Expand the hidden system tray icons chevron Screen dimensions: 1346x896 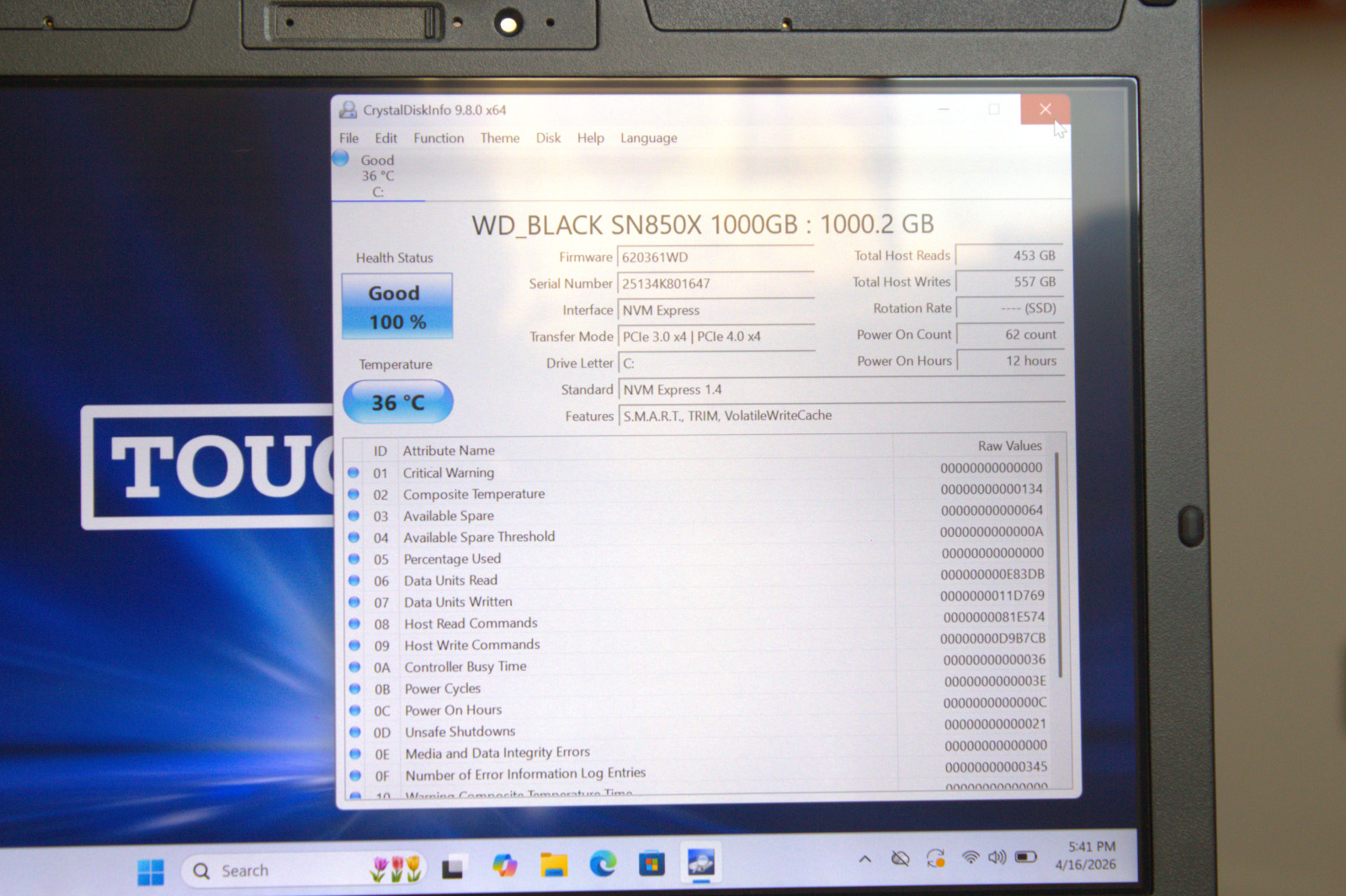(x=865, y=859)
